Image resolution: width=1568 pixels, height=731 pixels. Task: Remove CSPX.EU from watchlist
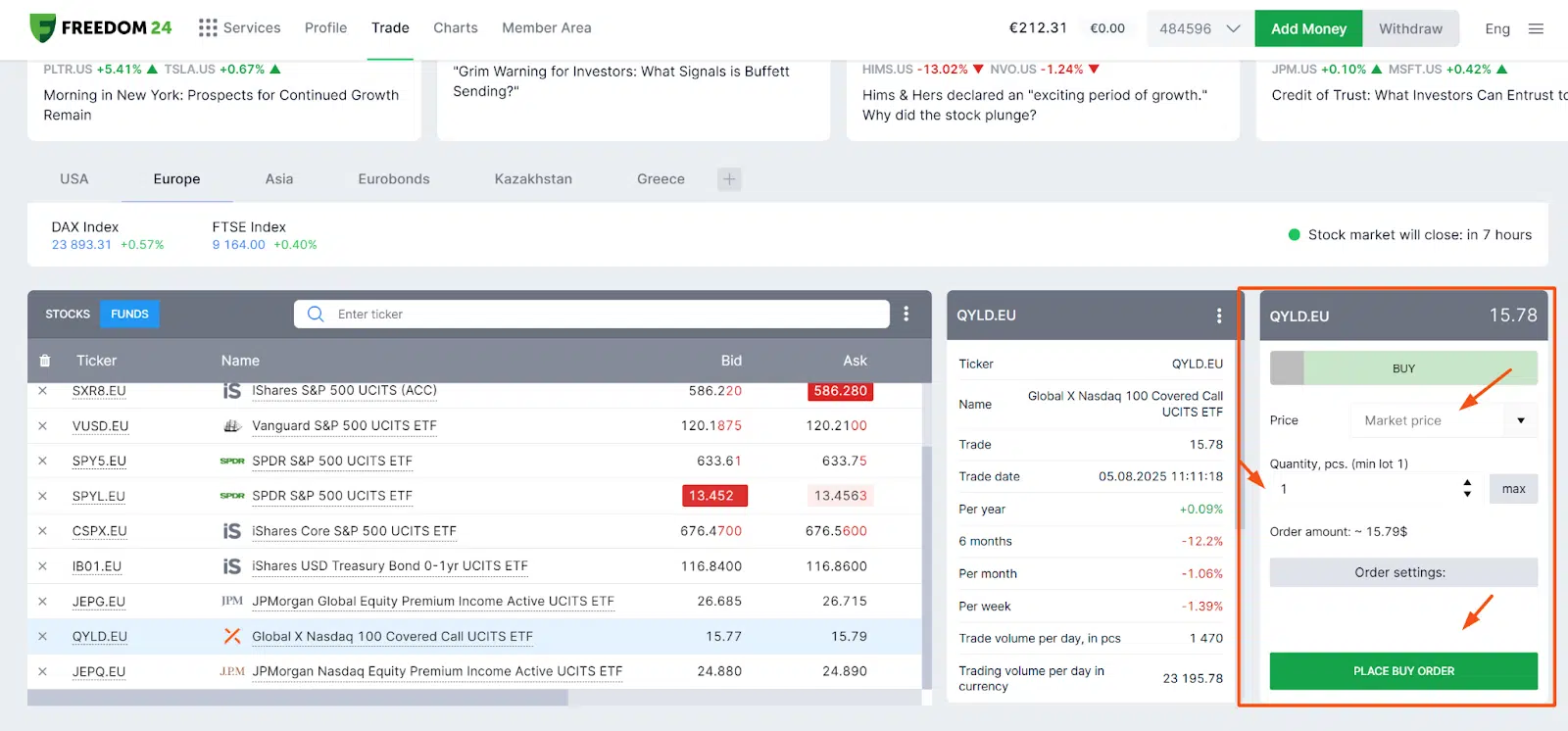(42, 531)
